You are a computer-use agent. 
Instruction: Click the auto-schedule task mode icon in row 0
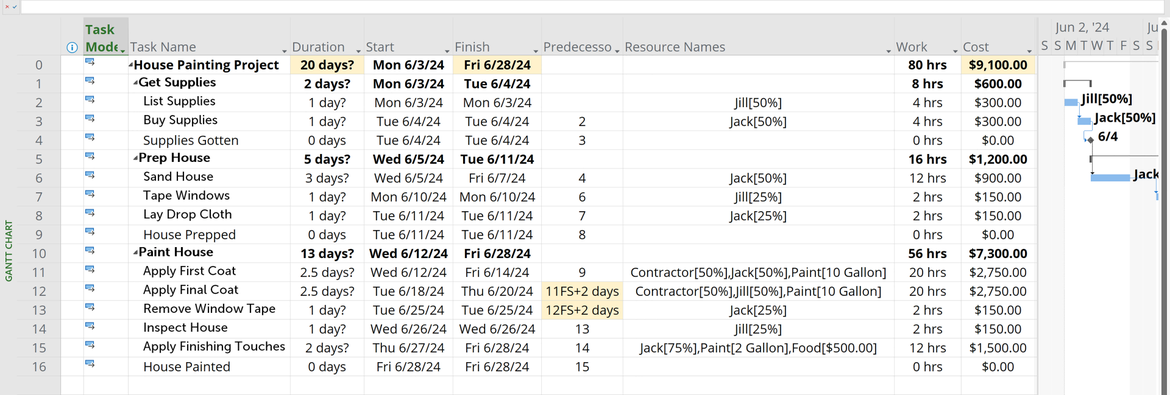(x=90, y=63)
